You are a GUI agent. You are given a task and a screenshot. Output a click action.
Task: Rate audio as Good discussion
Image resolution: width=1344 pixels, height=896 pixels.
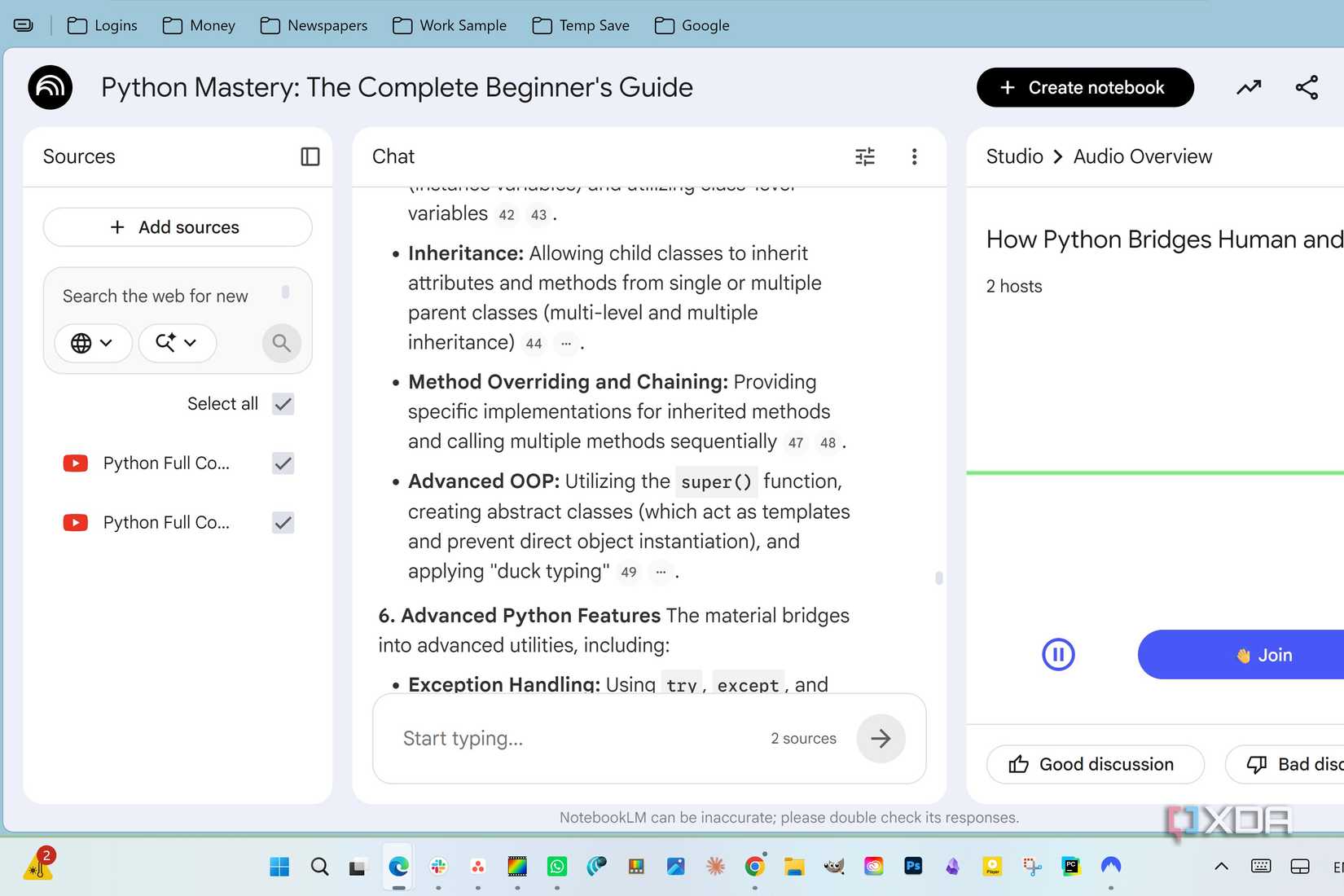click(1095, 764)
